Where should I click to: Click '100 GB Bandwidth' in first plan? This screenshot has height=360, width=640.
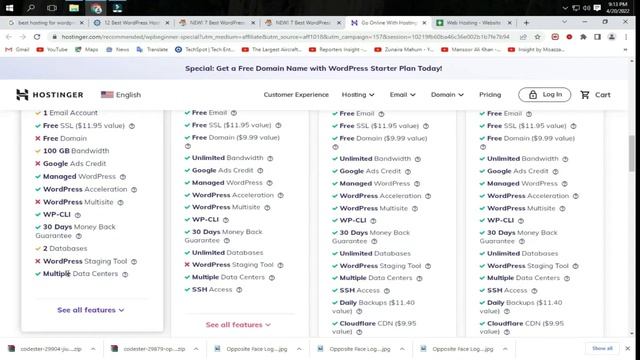(x=76, y=151)
